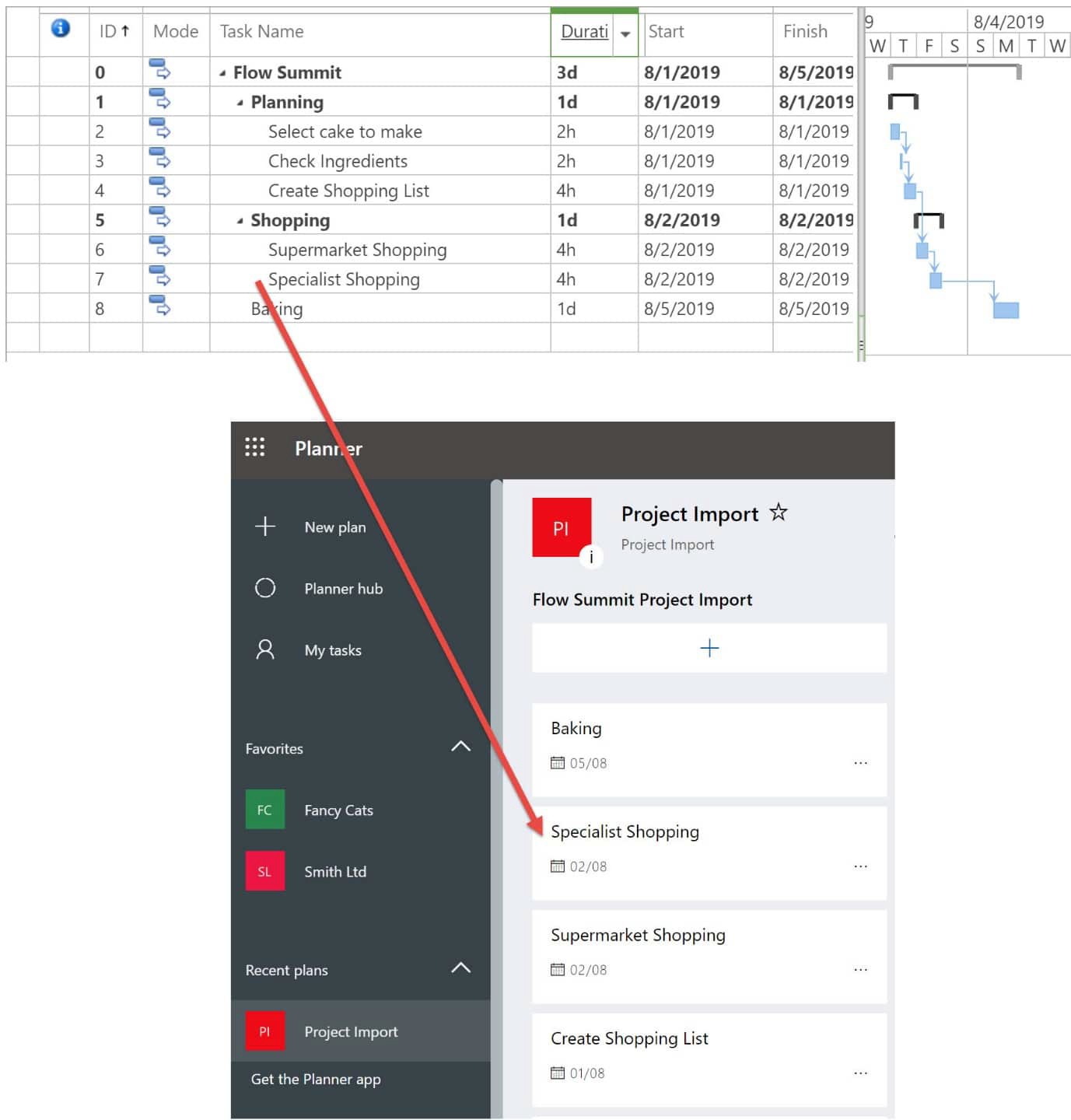
Task: Click the Get the Planner app link
Action: [316, 1079]
